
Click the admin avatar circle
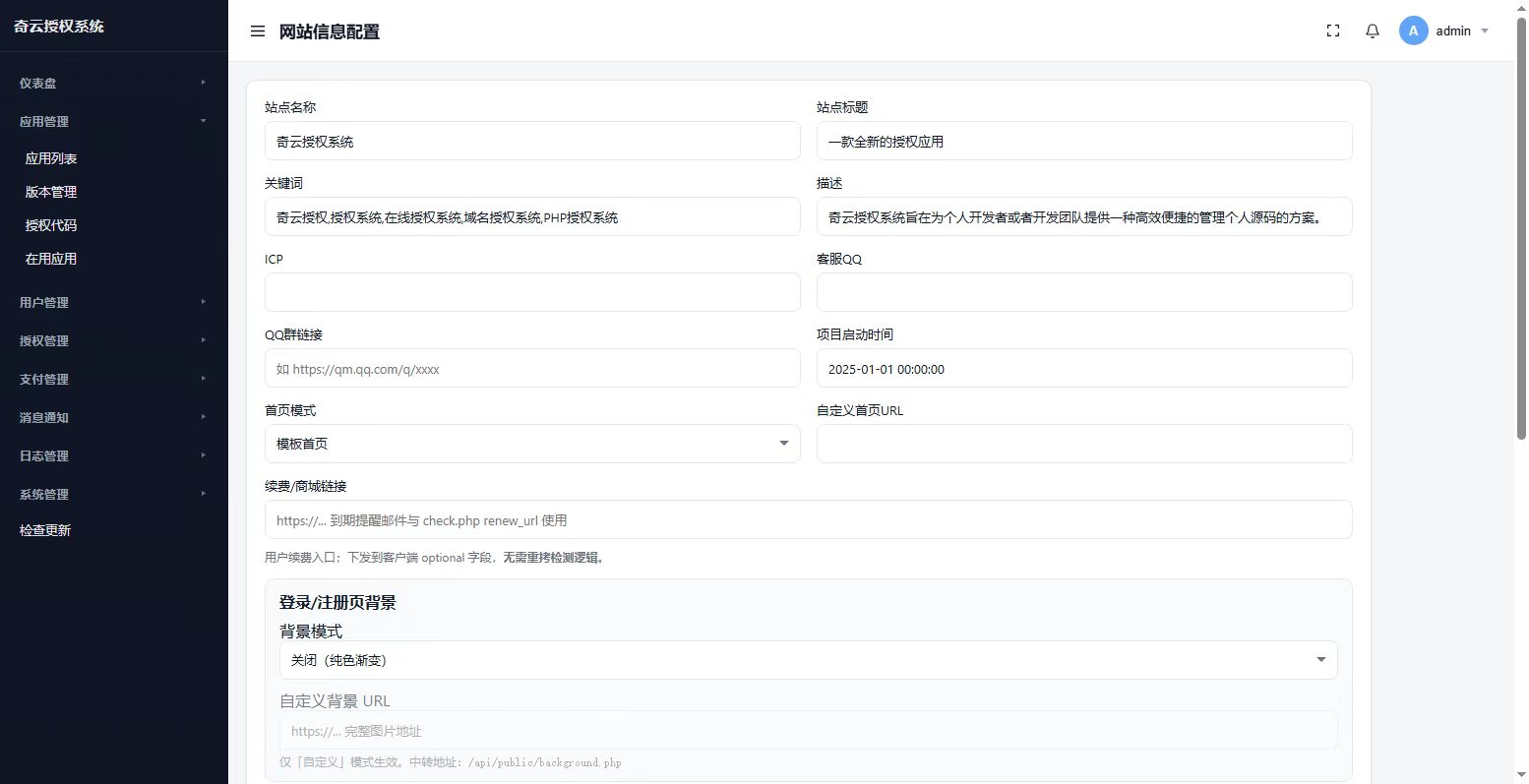[1414, 31]
